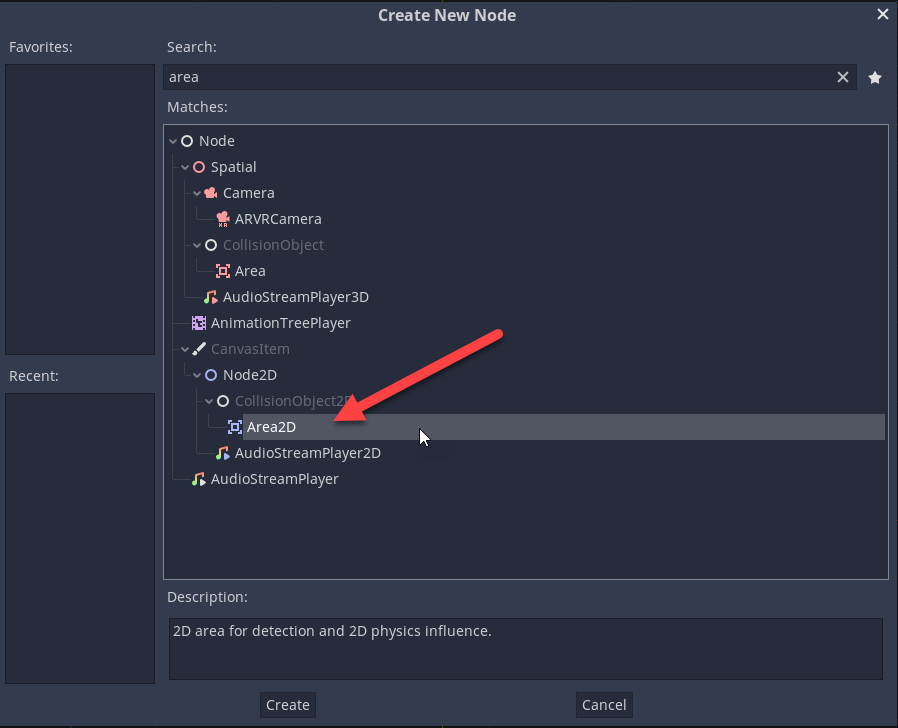Image resolution: width=898 pixels, height=728 pixels.
Task: Collapse the Spatial branch arrow
Action: pos(185,168)
